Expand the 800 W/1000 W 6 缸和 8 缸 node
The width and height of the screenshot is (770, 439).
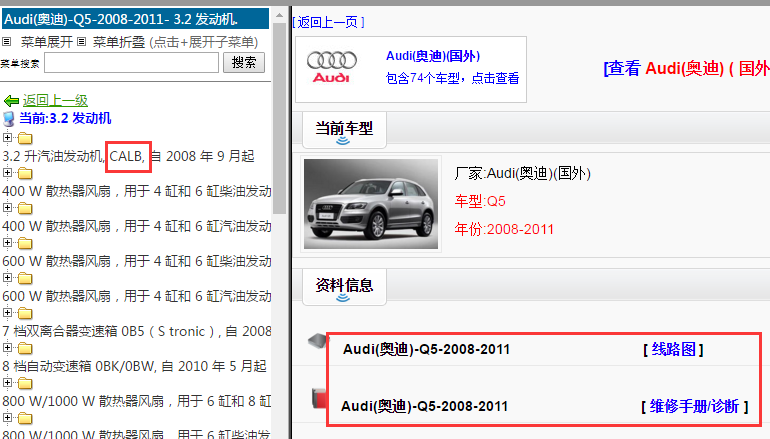pyautogui.click(x=7, y=382)
